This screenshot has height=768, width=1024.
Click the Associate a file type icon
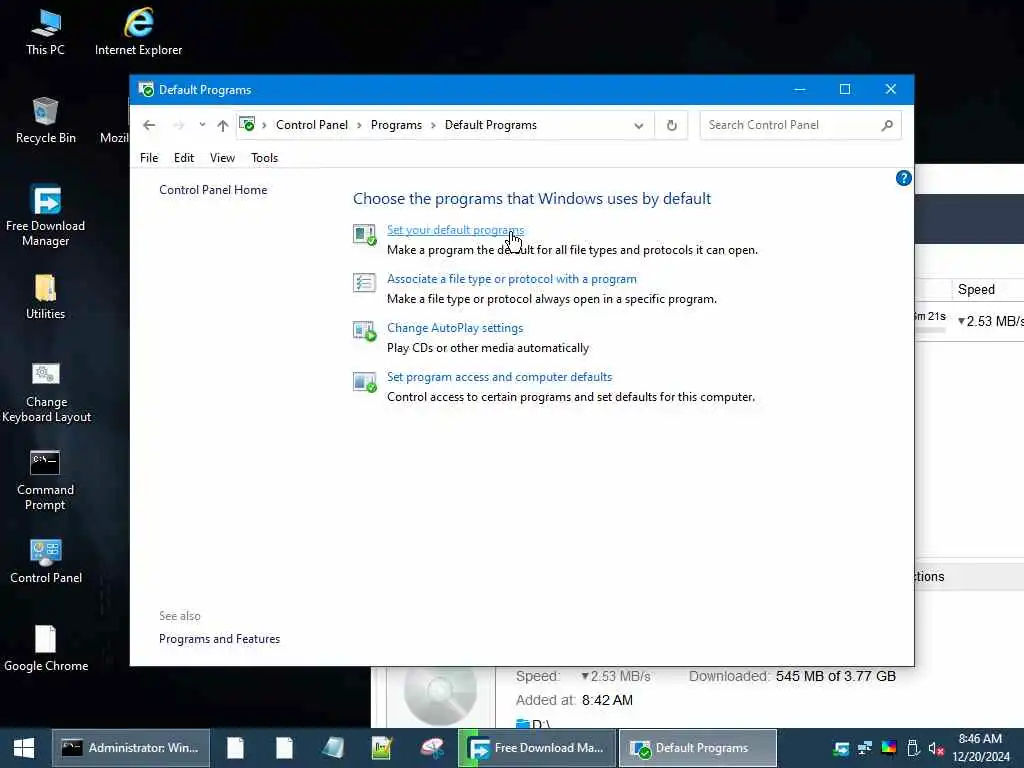pyautogui.click(x=364, y=283)
